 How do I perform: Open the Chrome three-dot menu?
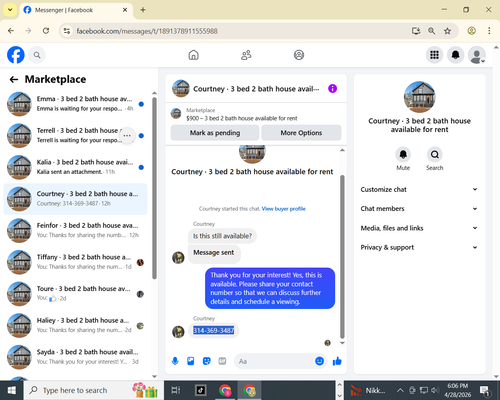489,31
